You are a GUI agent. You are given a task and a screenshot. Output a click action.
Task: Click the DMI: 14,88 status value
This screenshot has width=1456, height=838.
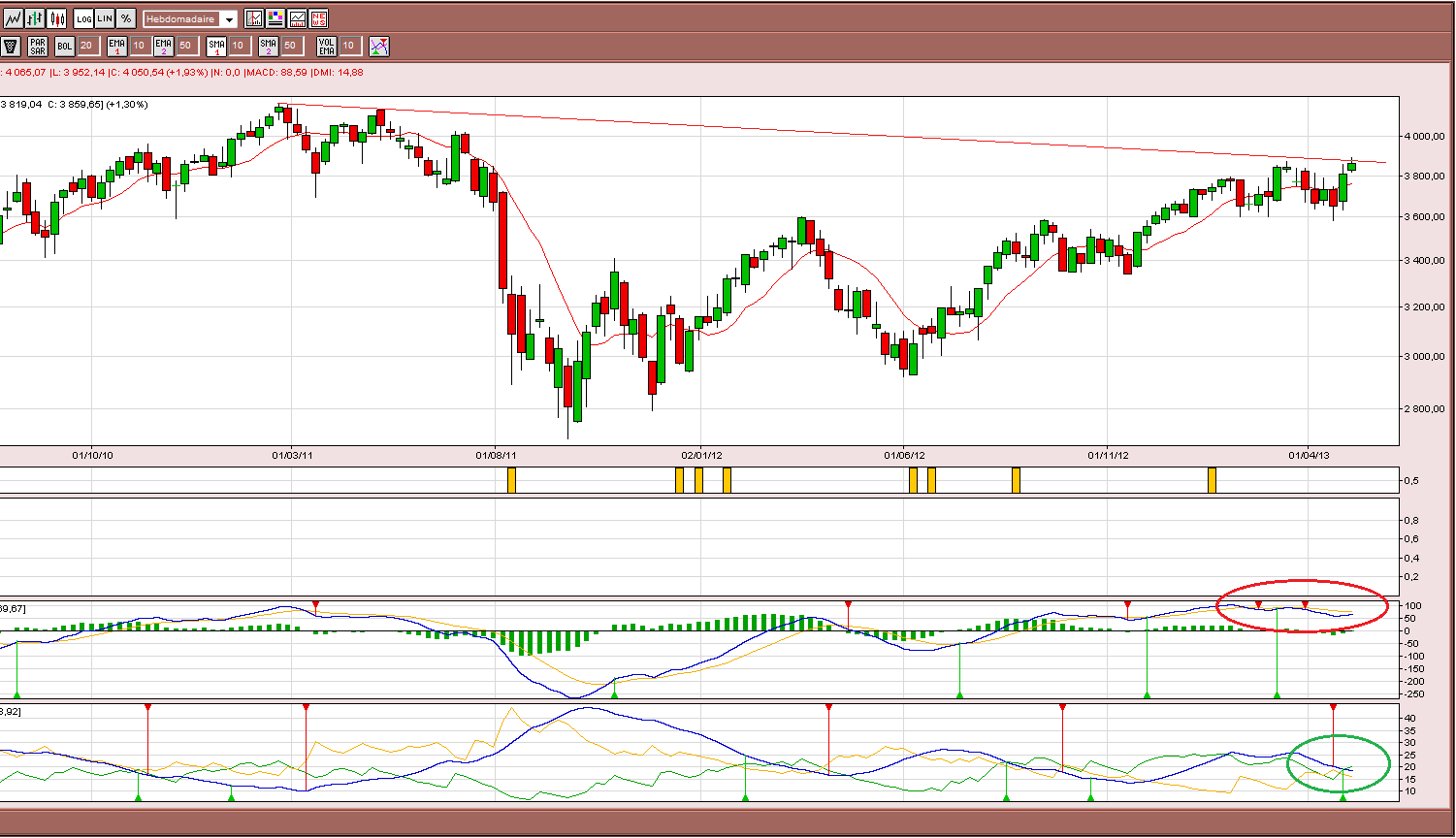click(x=339, y=73)
